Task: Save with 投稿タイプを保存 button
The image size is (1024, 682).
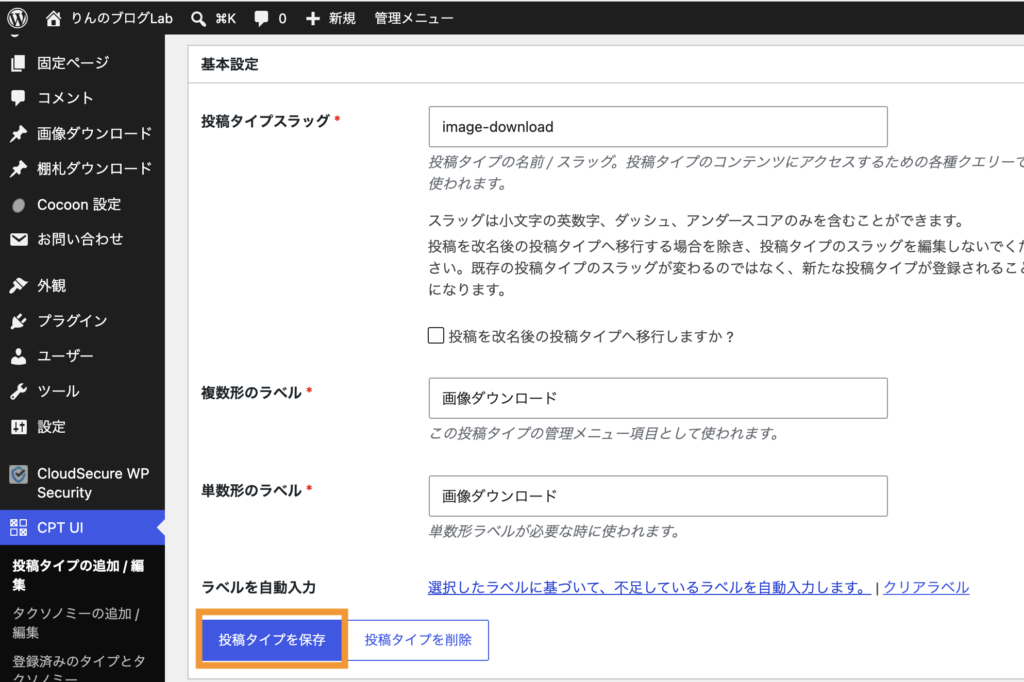Action: (272, 640)
